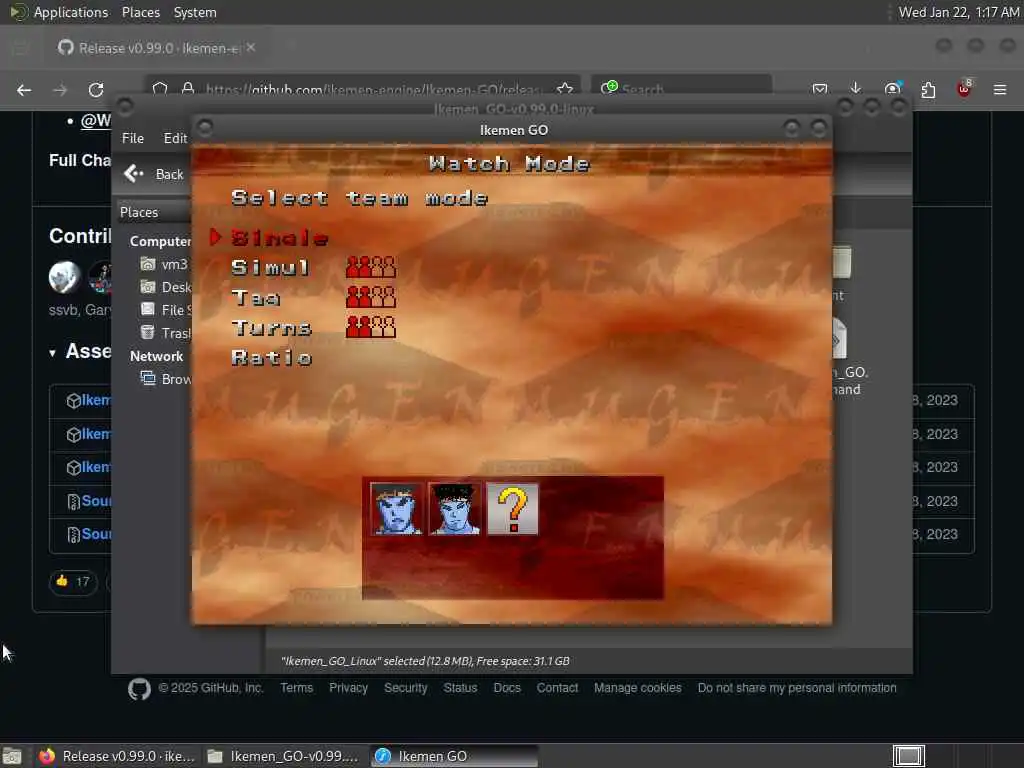Image resolution: width=1024 pixels, height=768 pixels.
Task: Open the Contact footer link
Action: click(x=557, y=688)
